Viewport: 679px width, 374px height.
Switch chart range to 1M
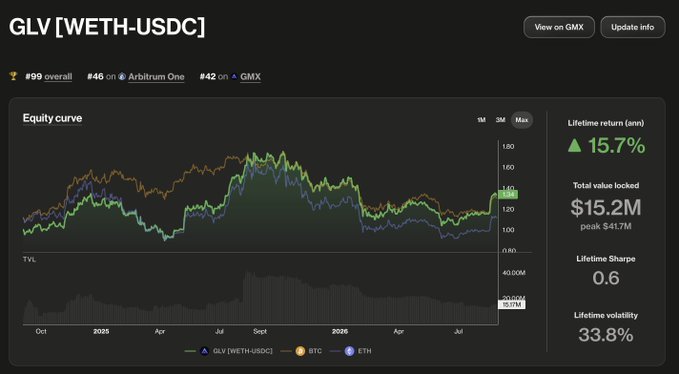481,120
